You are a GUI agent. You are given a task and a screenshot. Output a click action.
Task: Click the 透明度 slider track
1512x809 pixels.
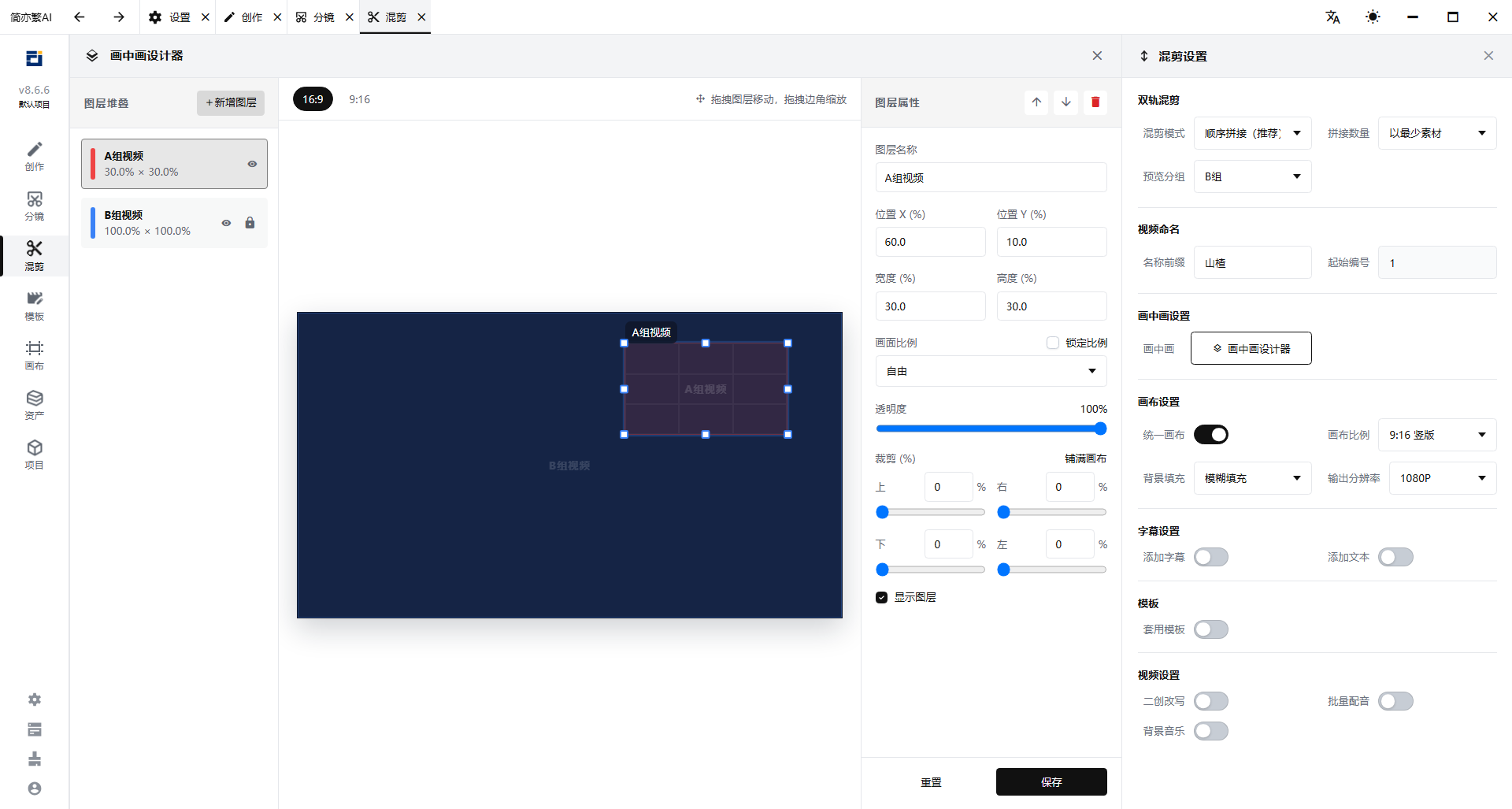pos(991,429)
